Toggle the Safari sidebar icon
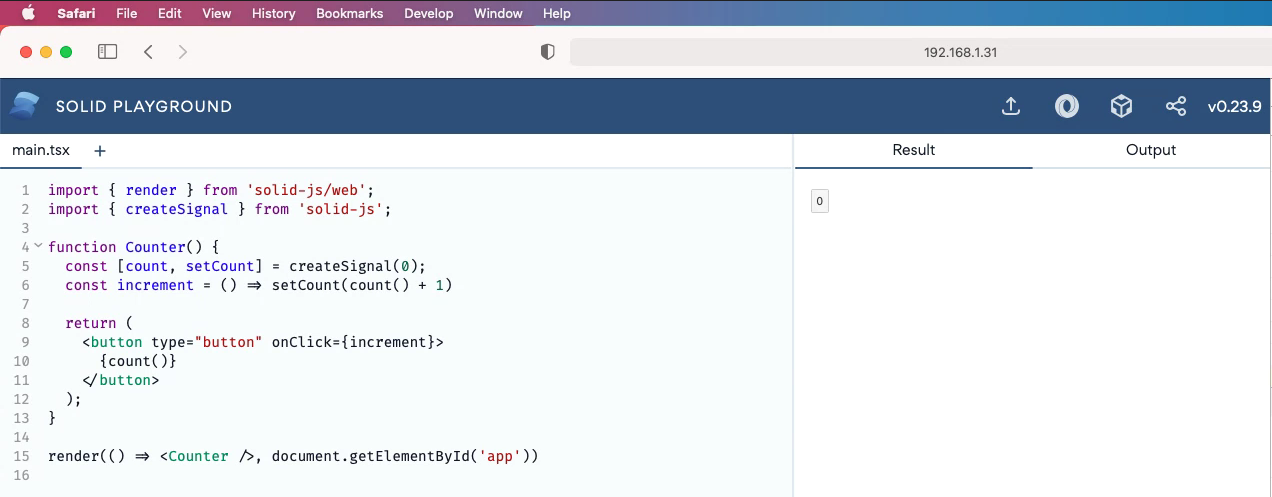Viewport: 1272px width, 497px height. click(x=108, y=52)
